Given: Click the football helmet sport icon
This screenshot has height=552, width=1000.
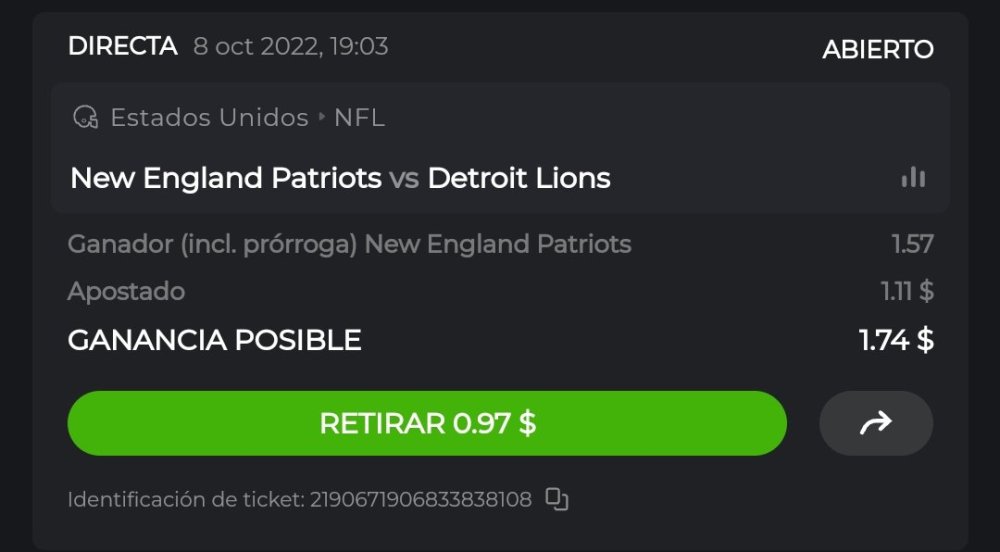Looking at the screenshot, I should pyautogui.click(x=85, y=118).
